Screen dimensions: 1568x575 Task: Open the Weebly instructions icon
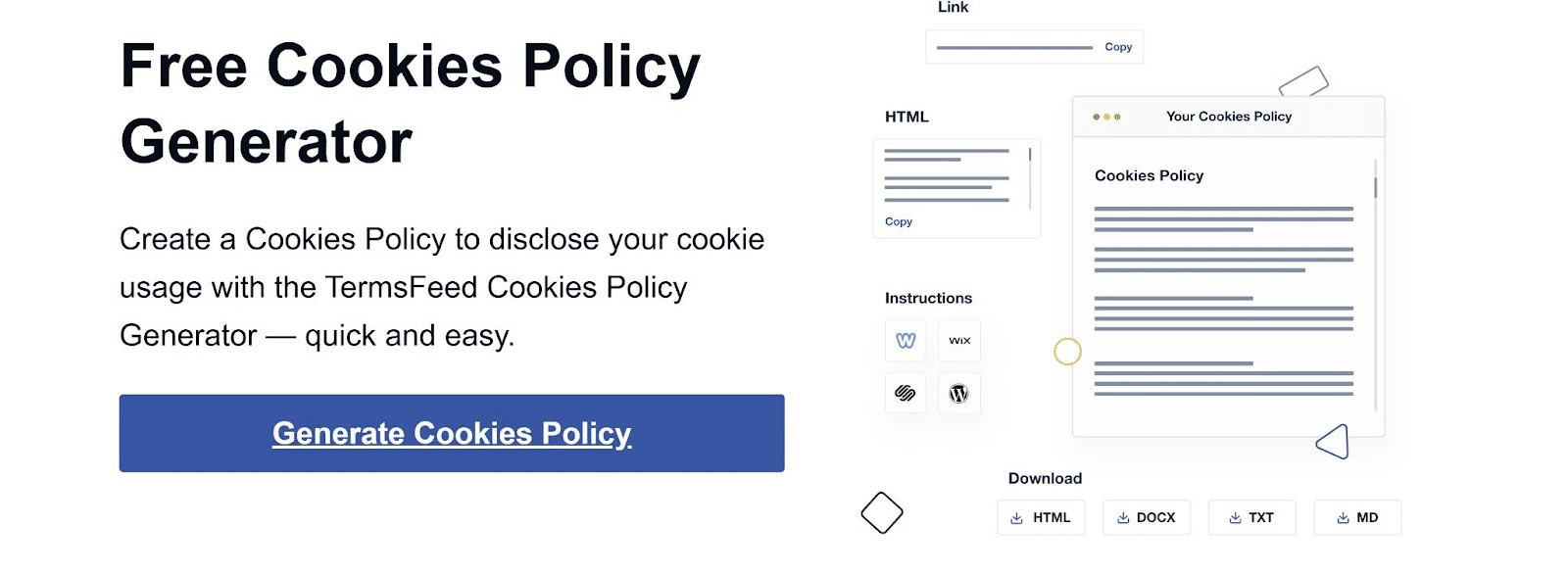(906, 341)
